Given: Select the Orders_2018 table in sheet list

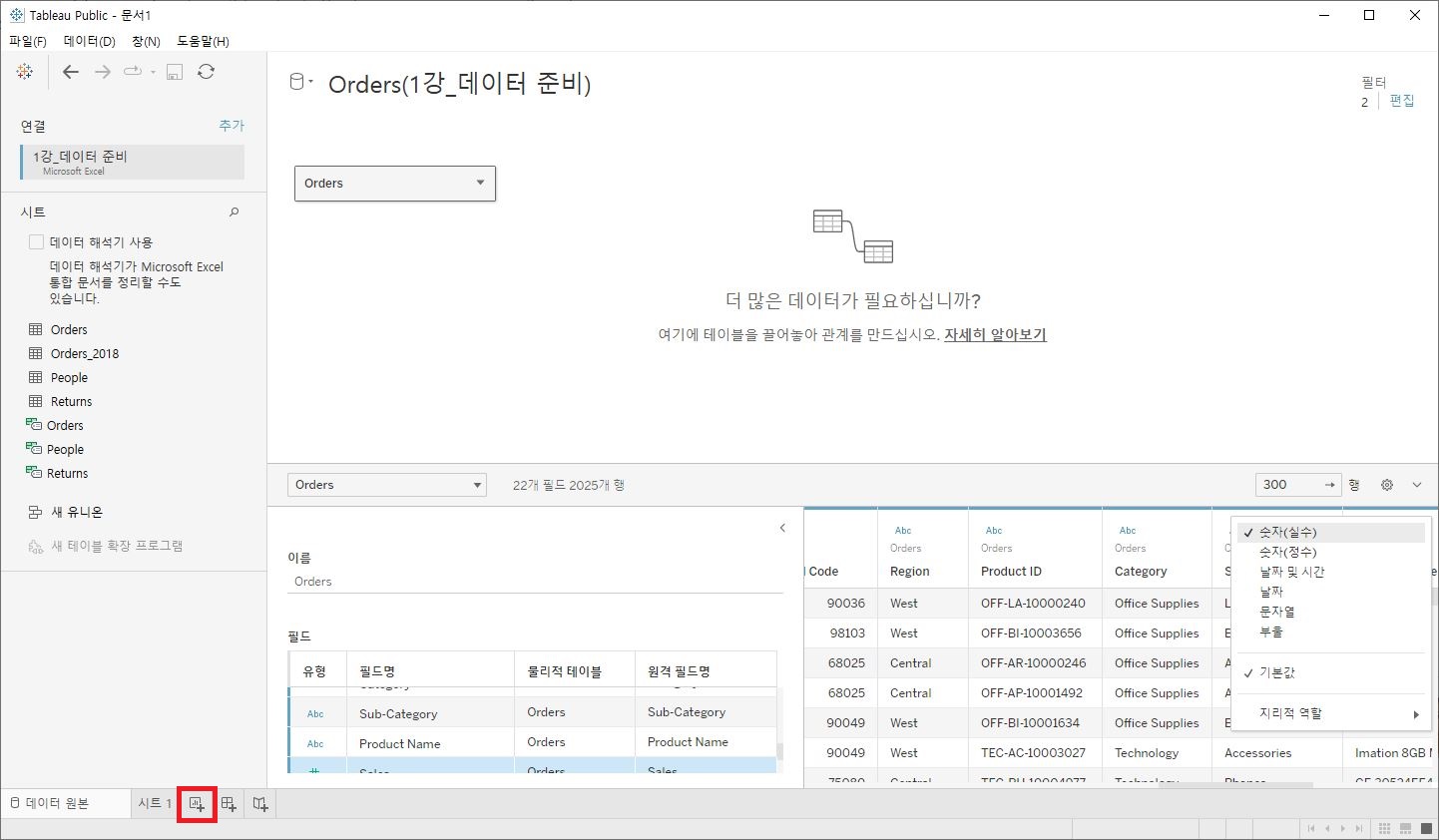Looking at the screenshot, I should tap(85, 353).
